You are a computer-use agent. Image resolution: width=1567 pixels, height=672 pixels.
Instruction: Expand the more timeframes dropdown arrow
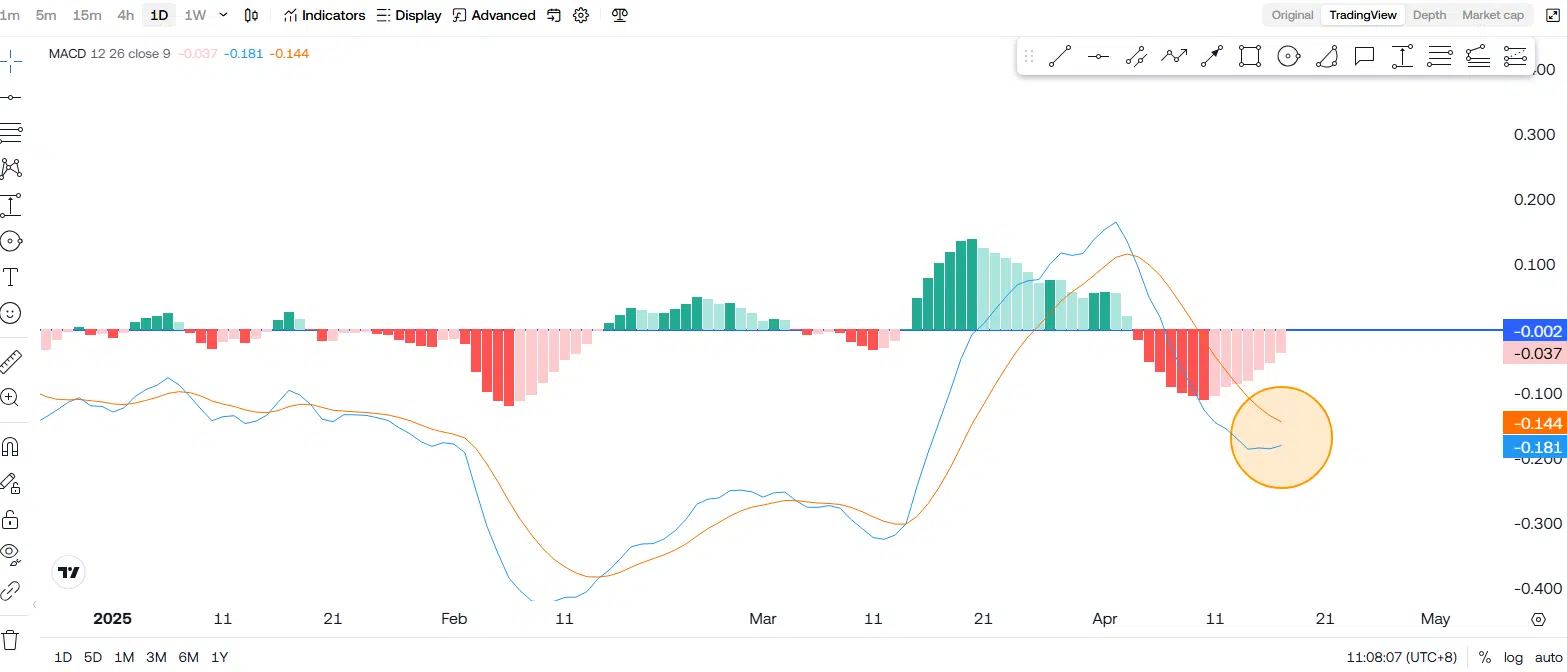click(223, 15)
